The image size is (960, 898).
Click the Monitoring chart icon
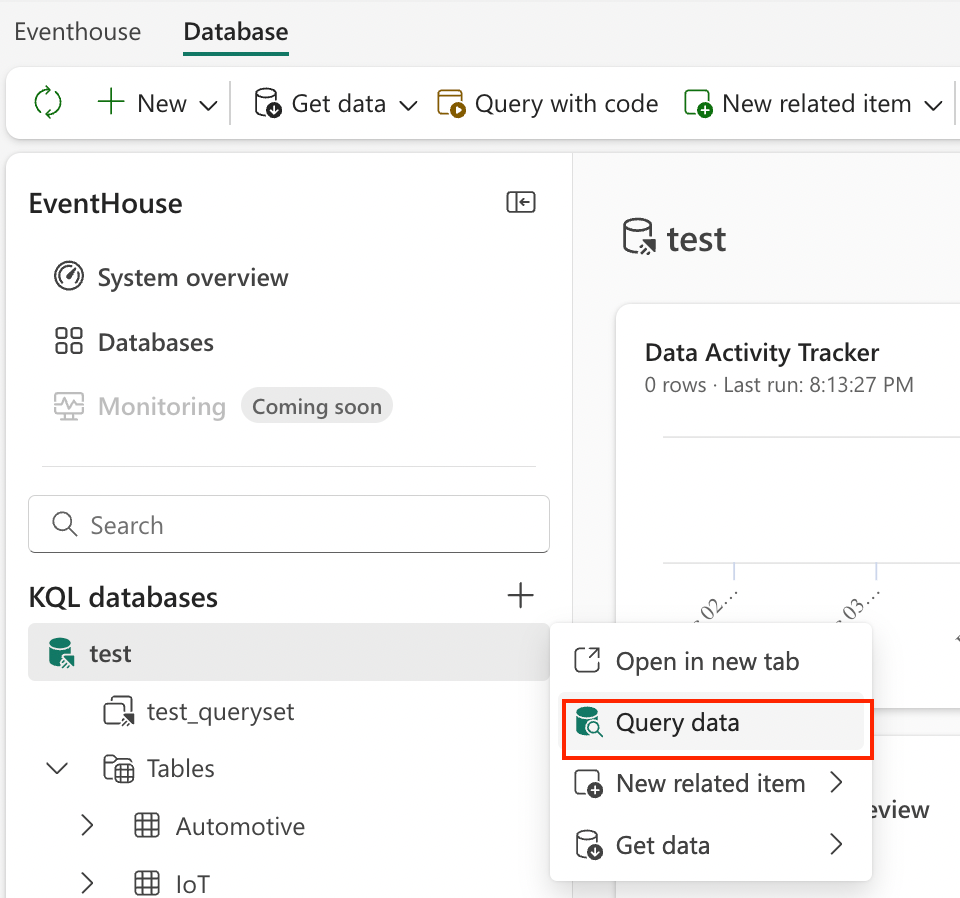coord(69,406)
